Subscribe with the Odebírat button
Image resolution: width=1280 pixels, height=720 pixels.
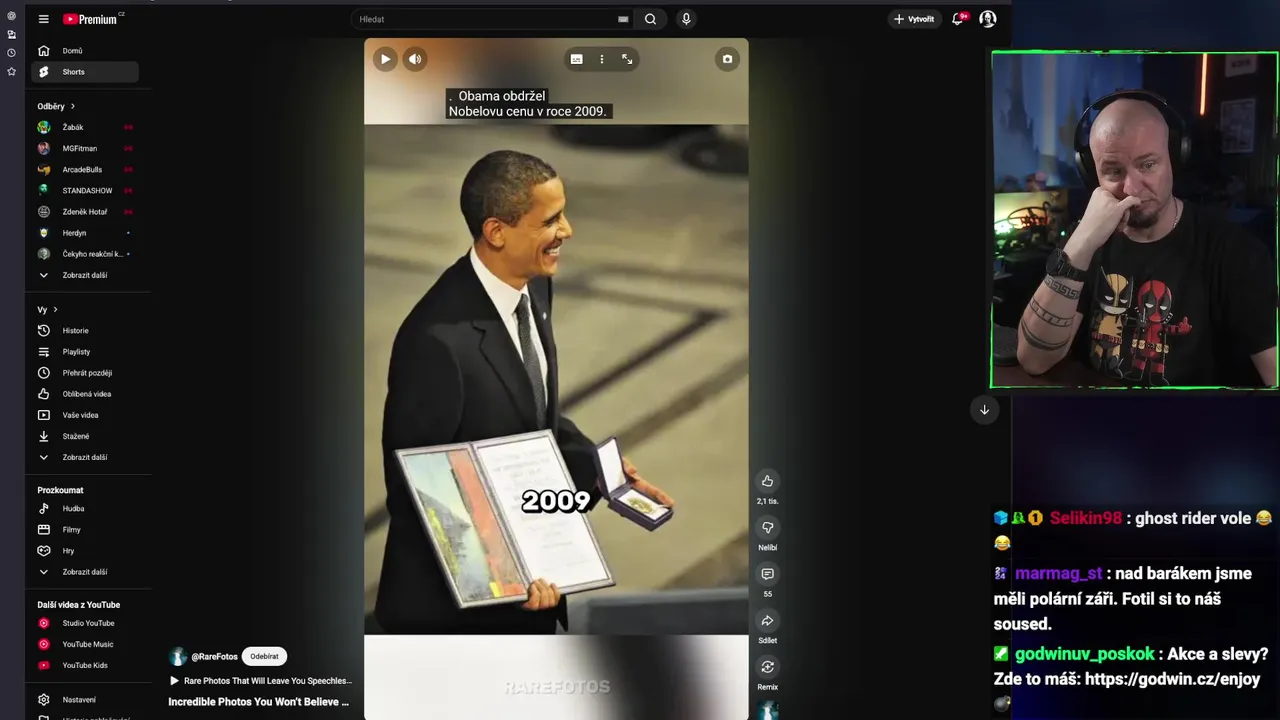click(264, 657)
